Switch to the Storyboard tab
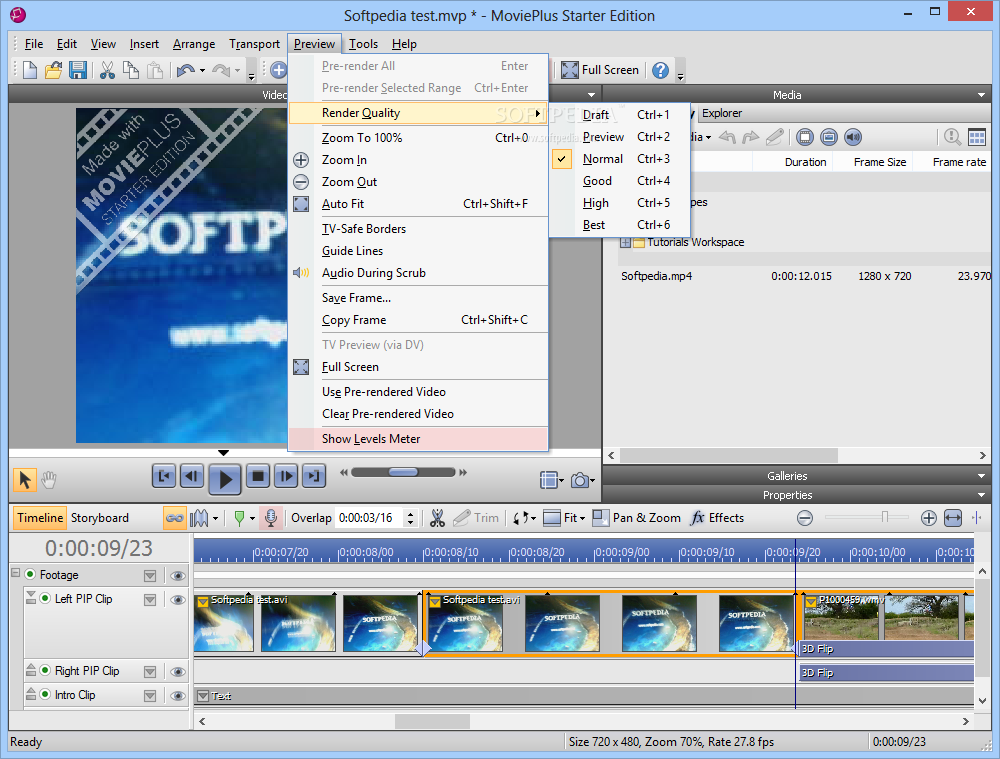The image size is (1000, 759). (x=99, y=518)
